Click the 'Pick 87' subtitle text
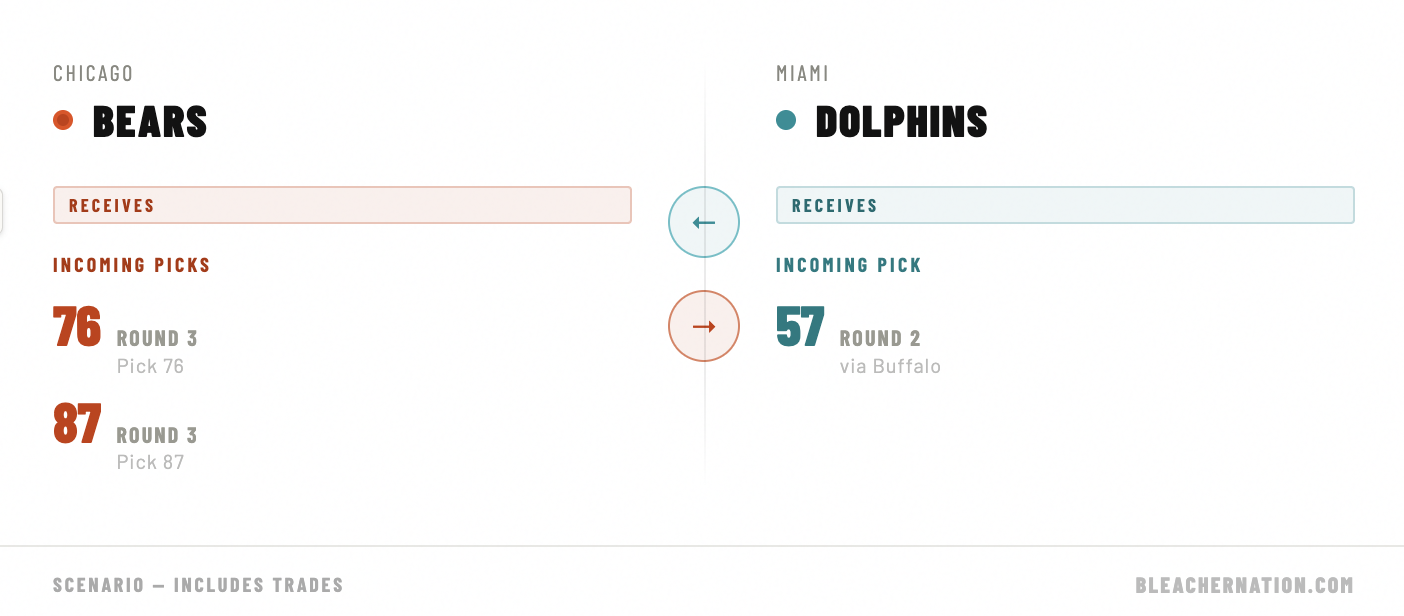 [150, 462]
